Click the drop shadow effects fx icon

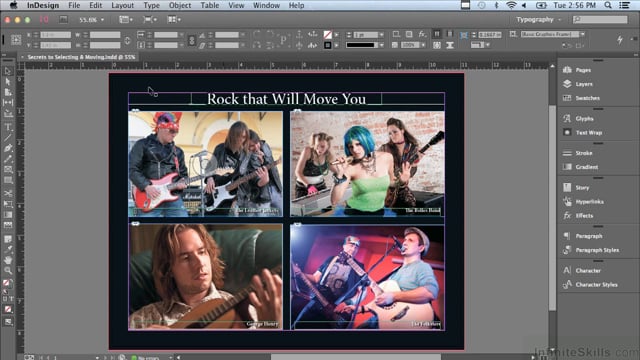click(422, 35)
